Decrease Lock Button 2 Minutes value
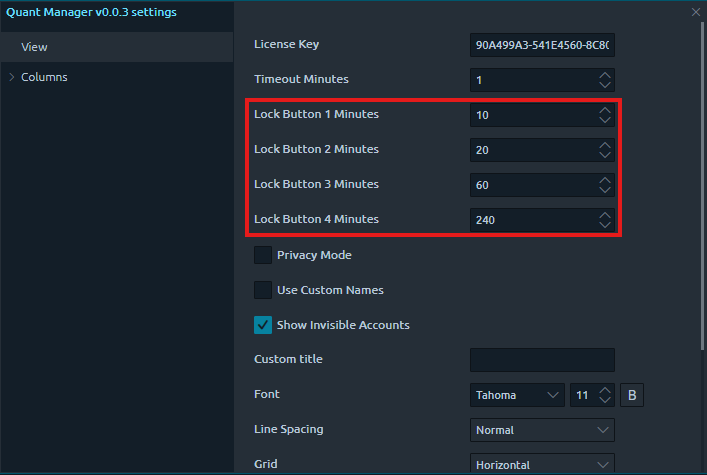 (604, 155)
